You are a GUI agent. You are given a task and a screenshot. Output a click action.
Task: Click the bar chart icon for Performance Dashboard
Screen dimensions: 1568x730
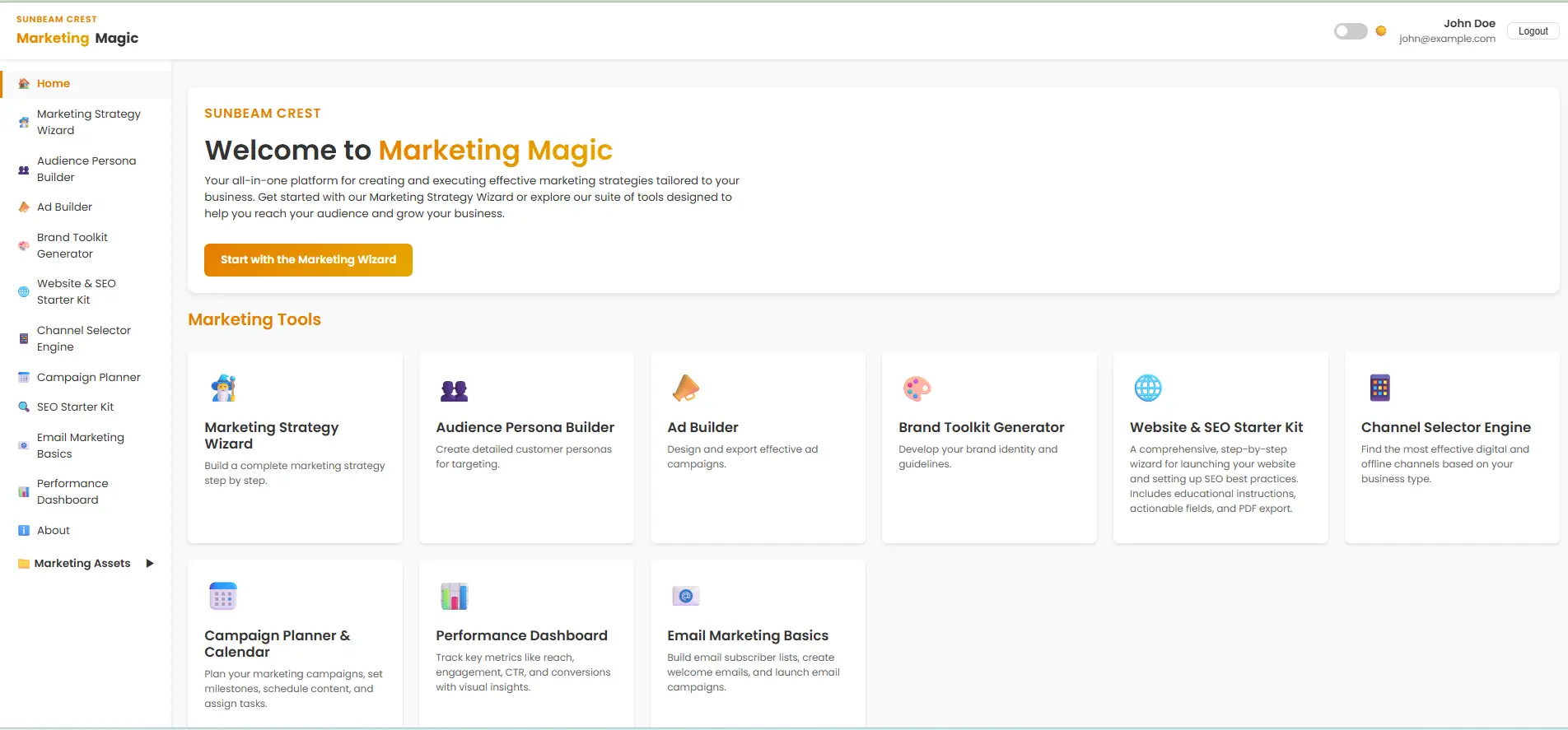pyautogui.click(x=454, y=596)
